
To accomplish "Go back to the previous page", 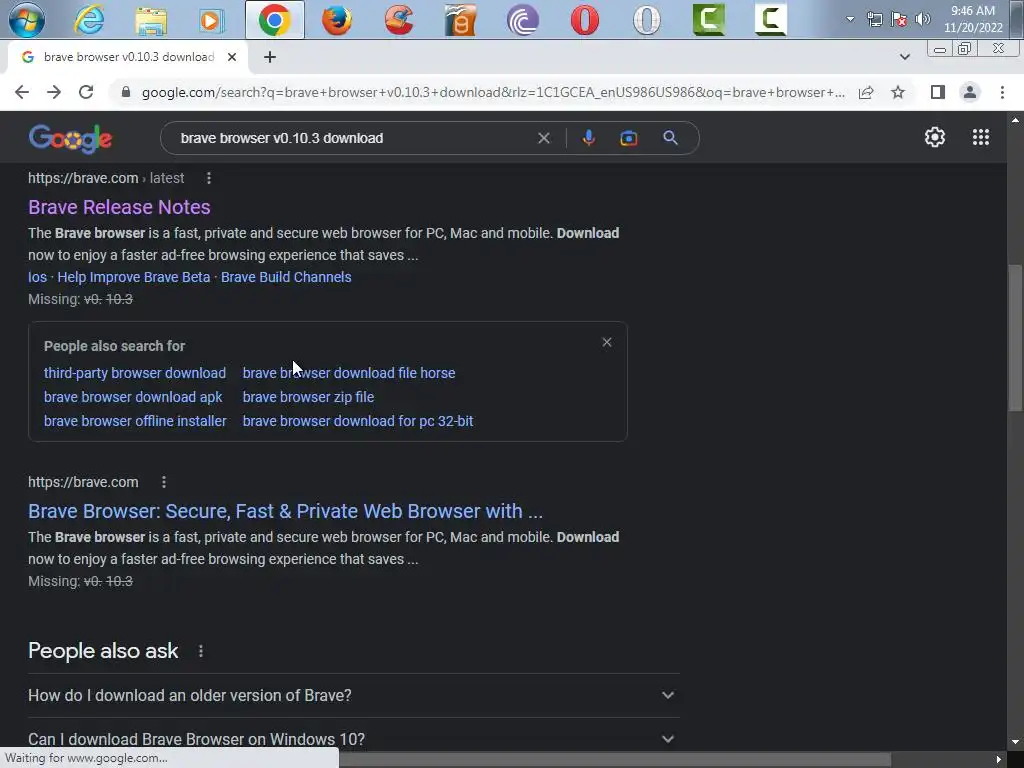I will [x=22, y=92].
